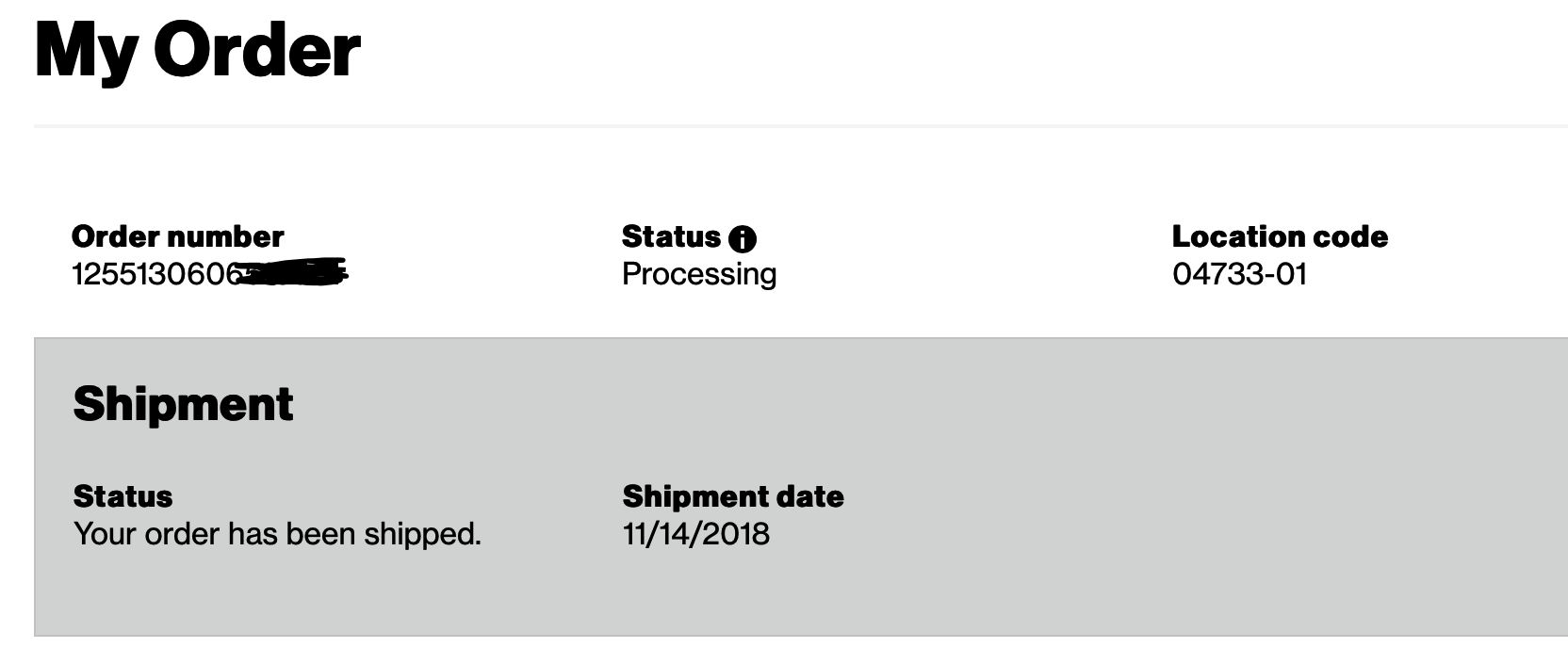Click the Shipment date label
The width and height of the screenshot is (1568, 648).
pos(732,496)
